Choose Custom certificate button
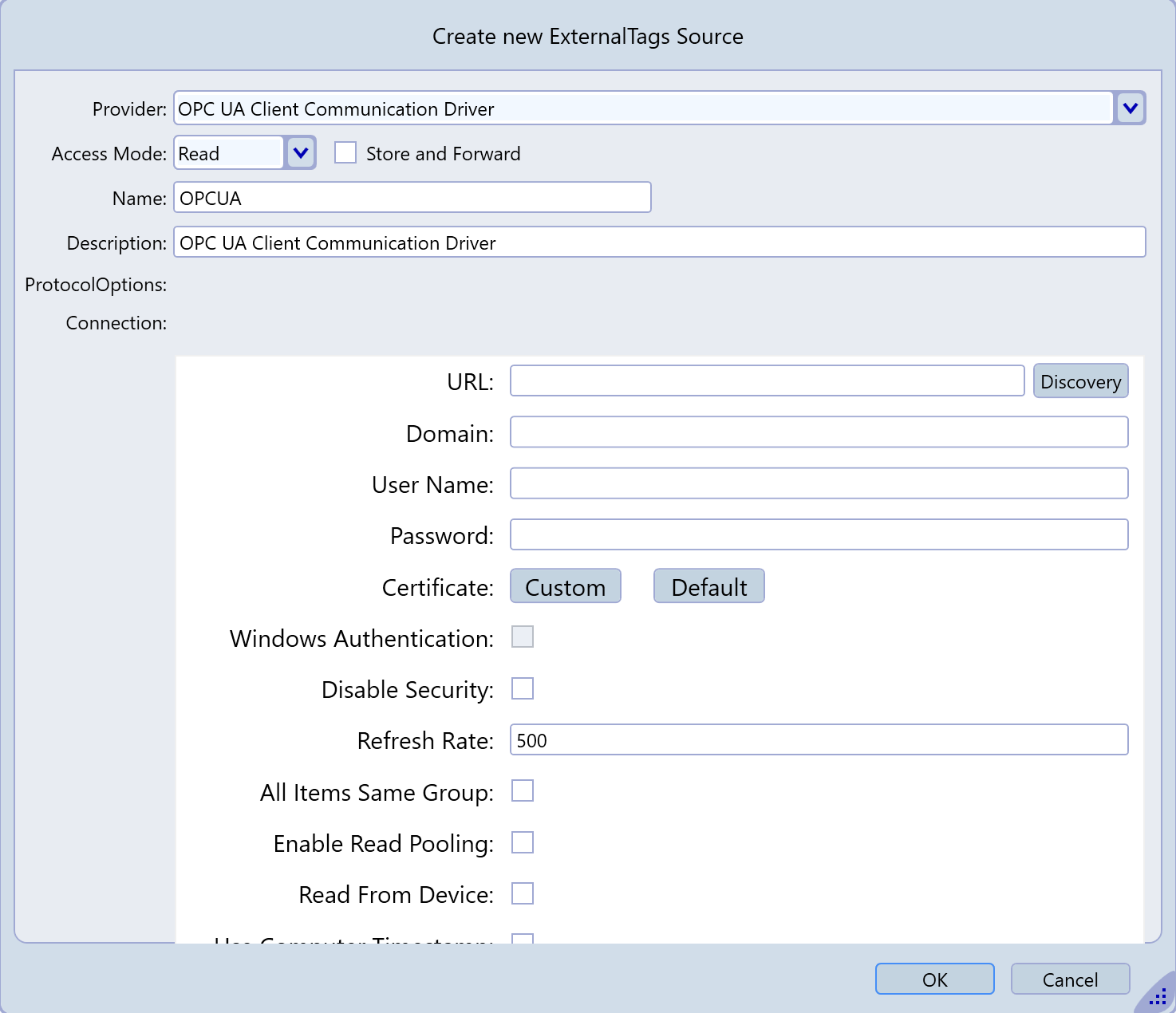 coord(565,587)
